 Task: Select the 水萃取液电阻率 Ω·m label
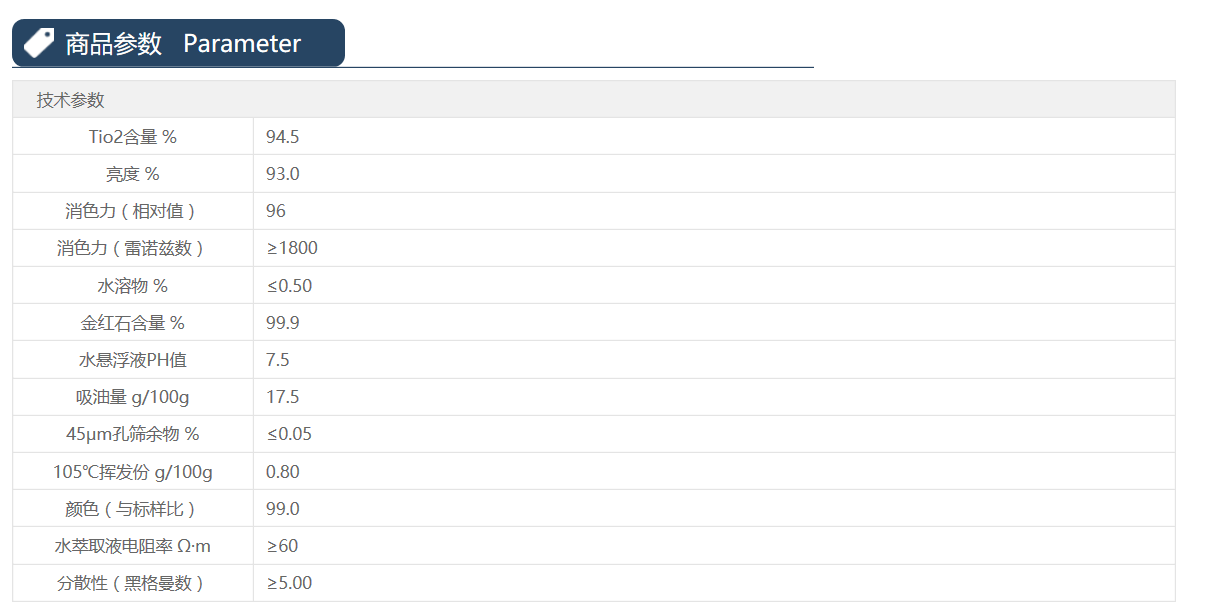[x=133, y=546]
